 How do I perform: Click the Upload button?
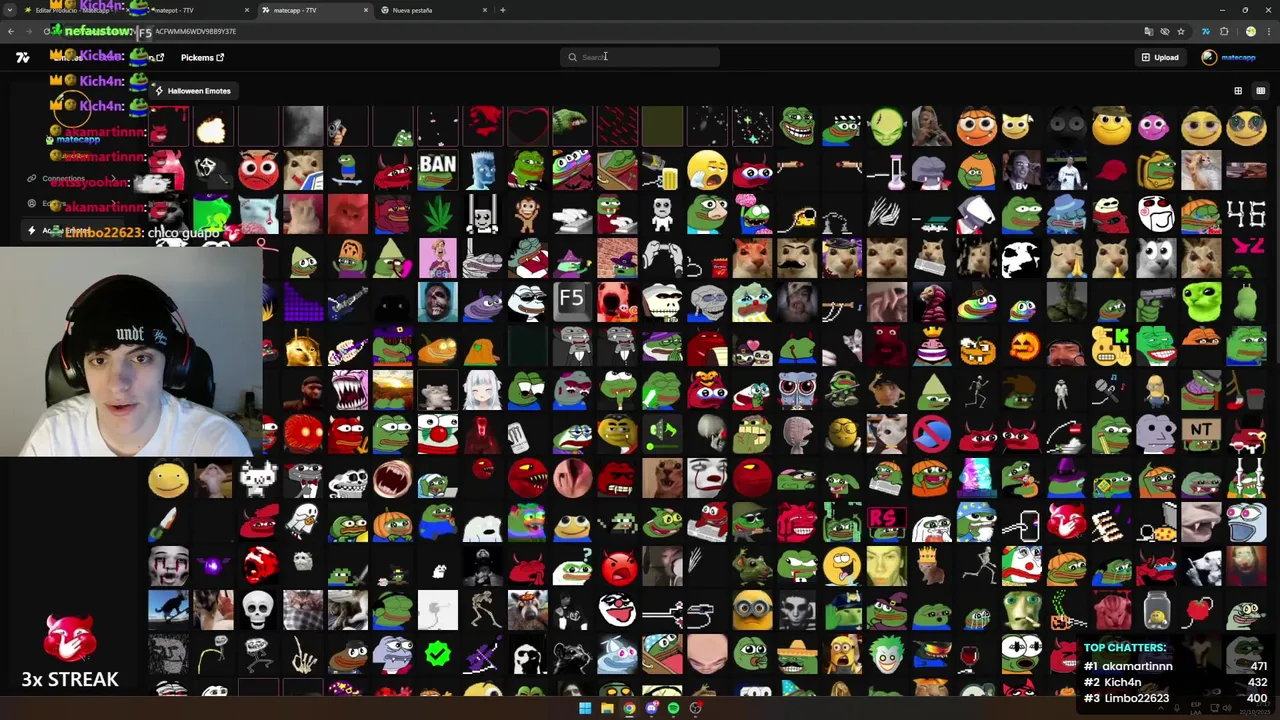[x=1160, y=57]
